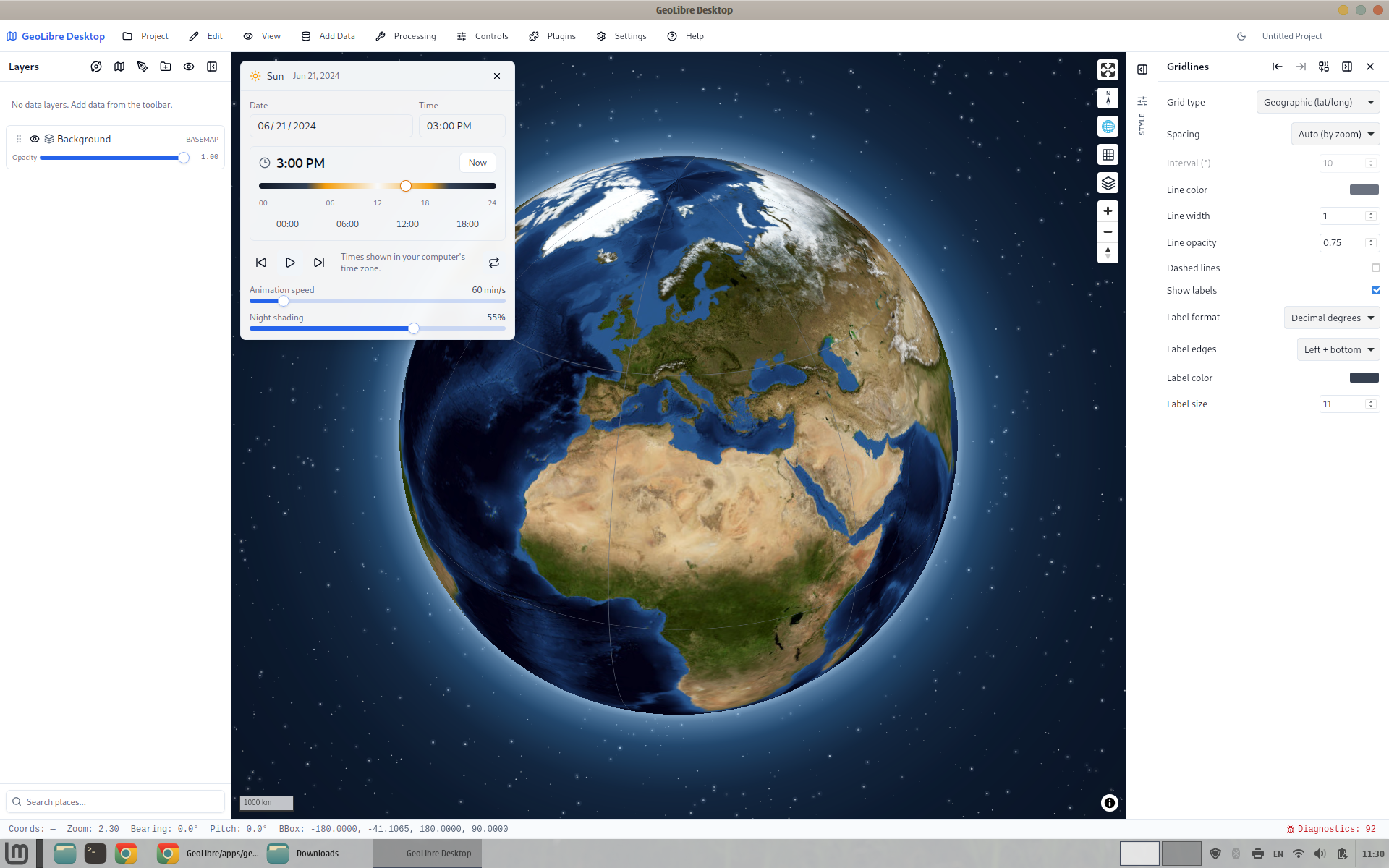This screenshot has height=868, width=1389.
Task: Open the Grid type dropdown
Action: (1318, 103)
